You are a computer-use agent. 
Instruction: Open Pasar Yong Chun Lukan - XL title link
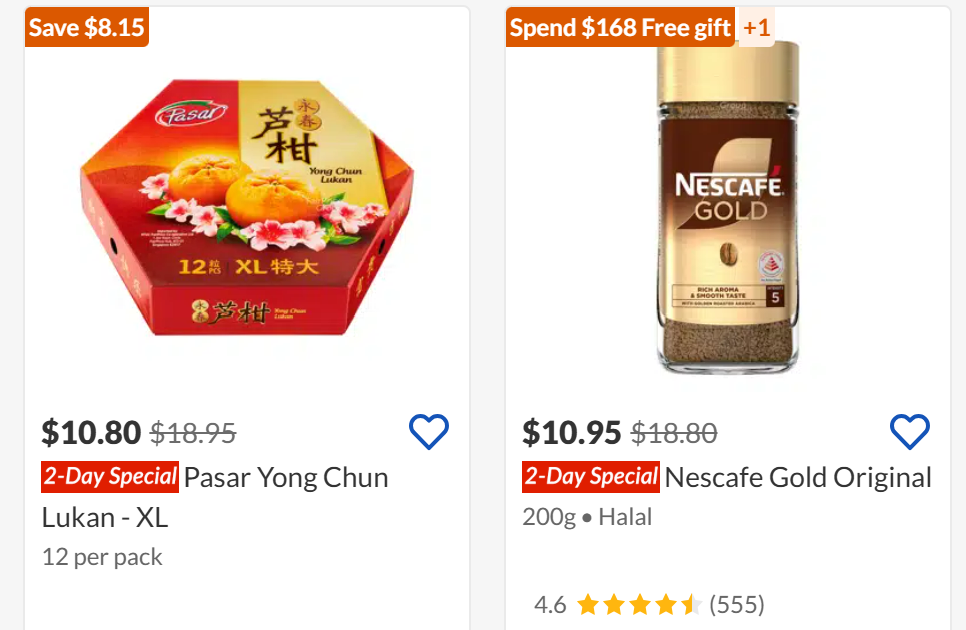(215, 497)
